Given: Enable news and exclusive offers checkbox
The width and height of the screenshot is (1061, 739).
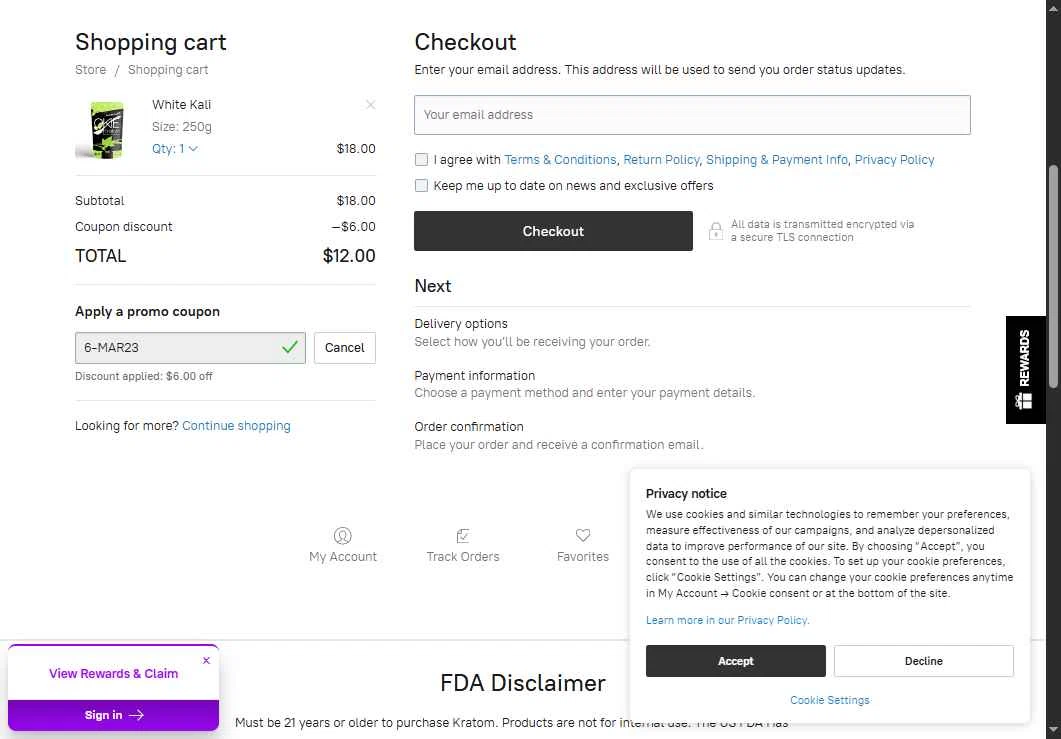Looking at the screenshot, I should coord(421,185).
